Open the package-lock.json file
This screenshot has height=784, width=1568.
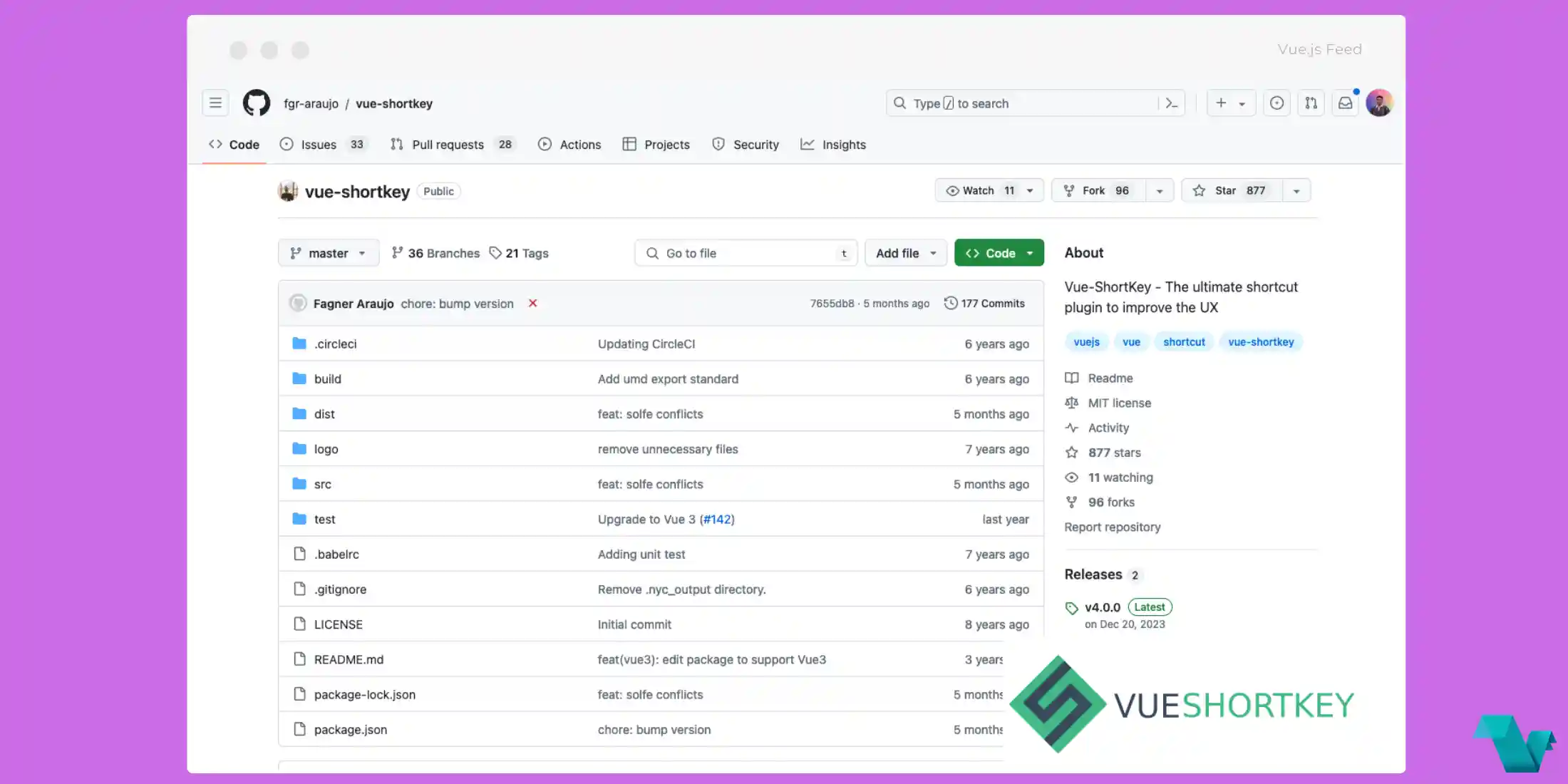[x=365, y=695]
